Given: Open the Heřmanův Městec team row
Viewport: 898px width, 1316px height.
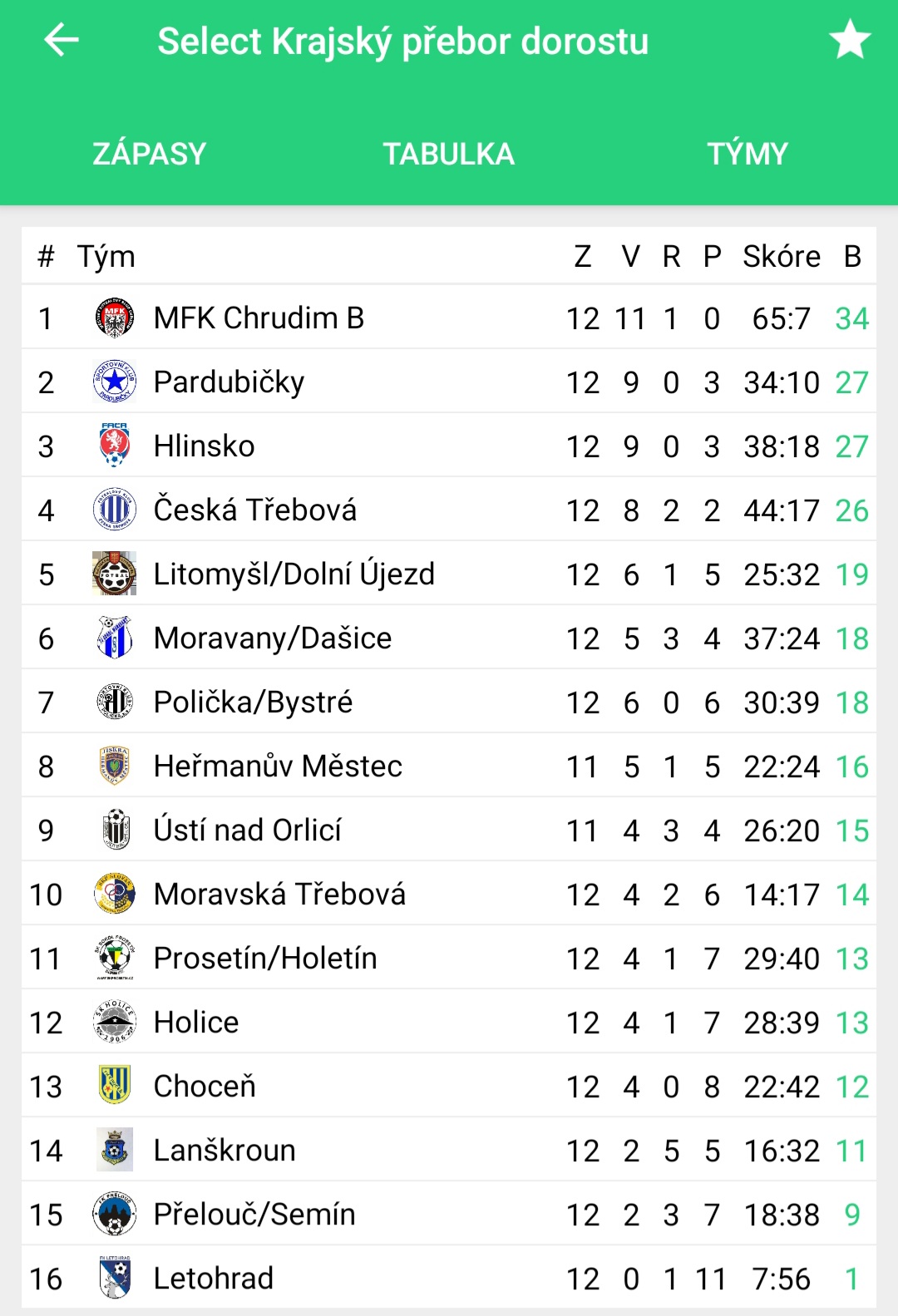Looking at the screenshot, I should 449,766.
